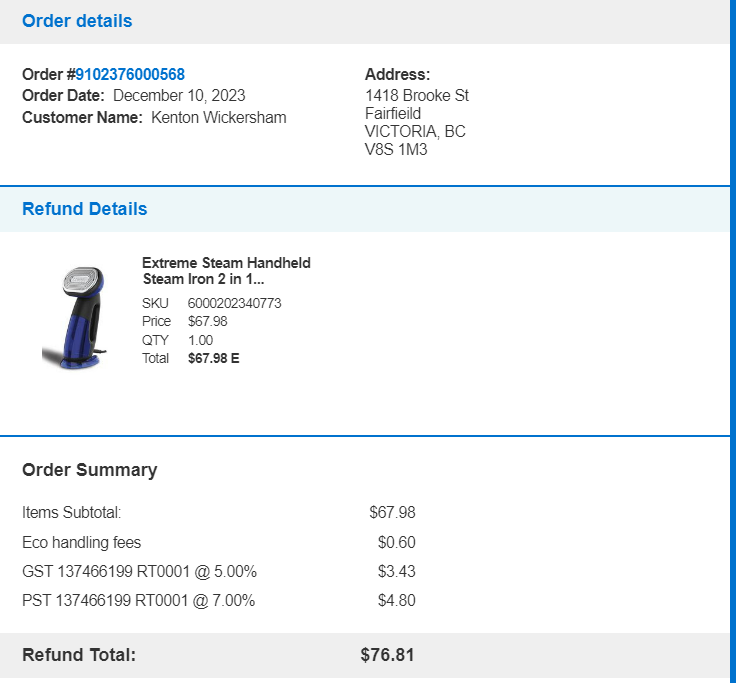Click the PST 7.00% line label

coord(138,600)
